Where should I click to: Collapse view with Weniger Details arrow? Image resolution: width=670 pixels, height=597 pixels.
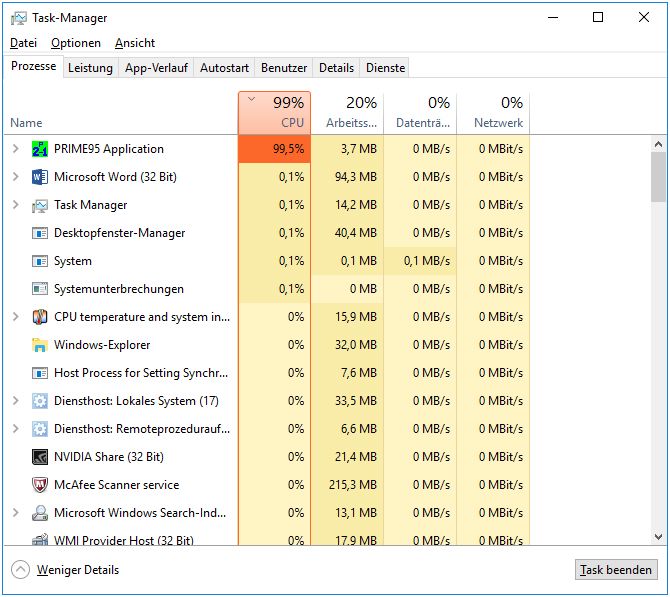tap(21, 569)
